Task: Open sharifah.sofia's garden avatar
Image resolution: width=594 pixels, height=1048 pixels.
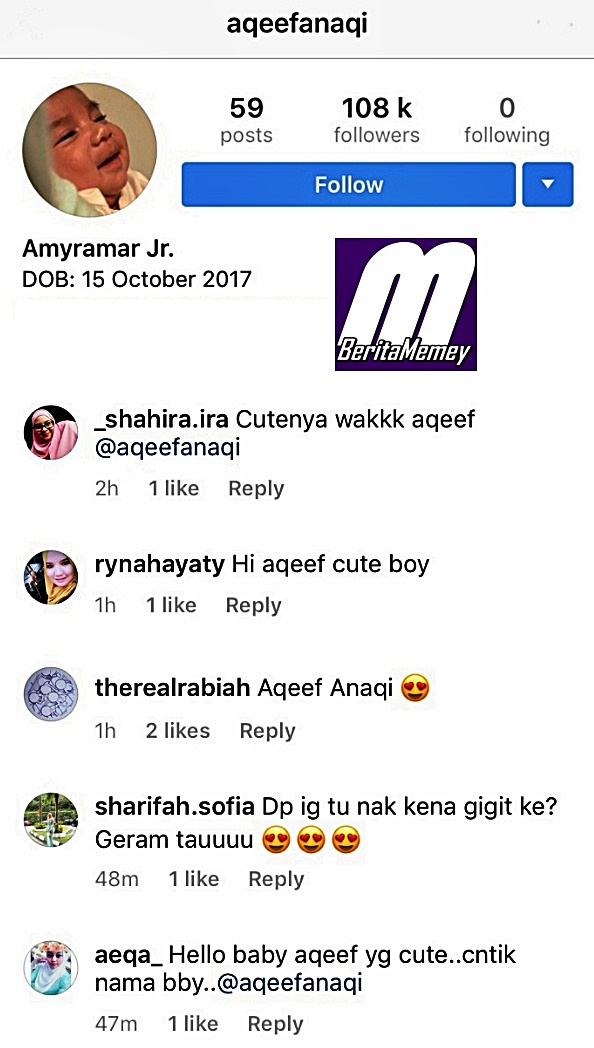Action: click(51, 820)
